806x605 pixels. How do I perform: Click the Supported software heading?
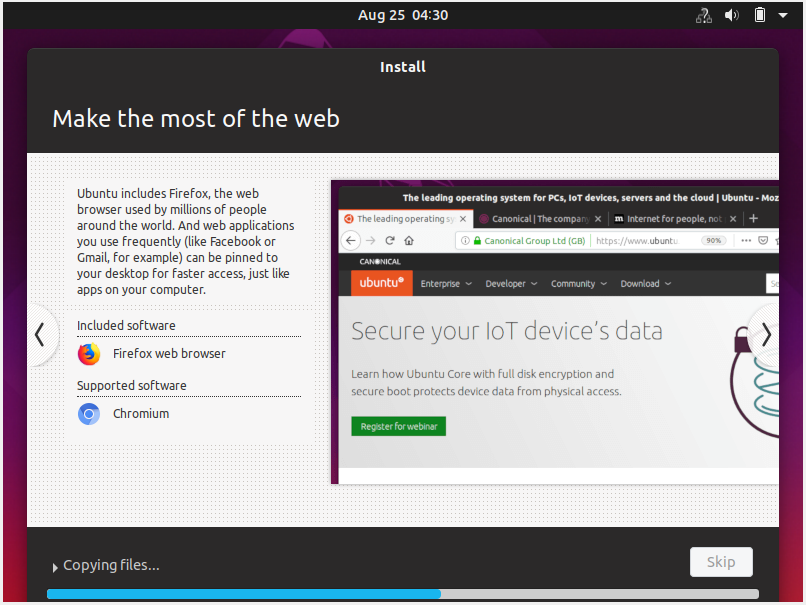pyautogui.click(x=132, y=386)
